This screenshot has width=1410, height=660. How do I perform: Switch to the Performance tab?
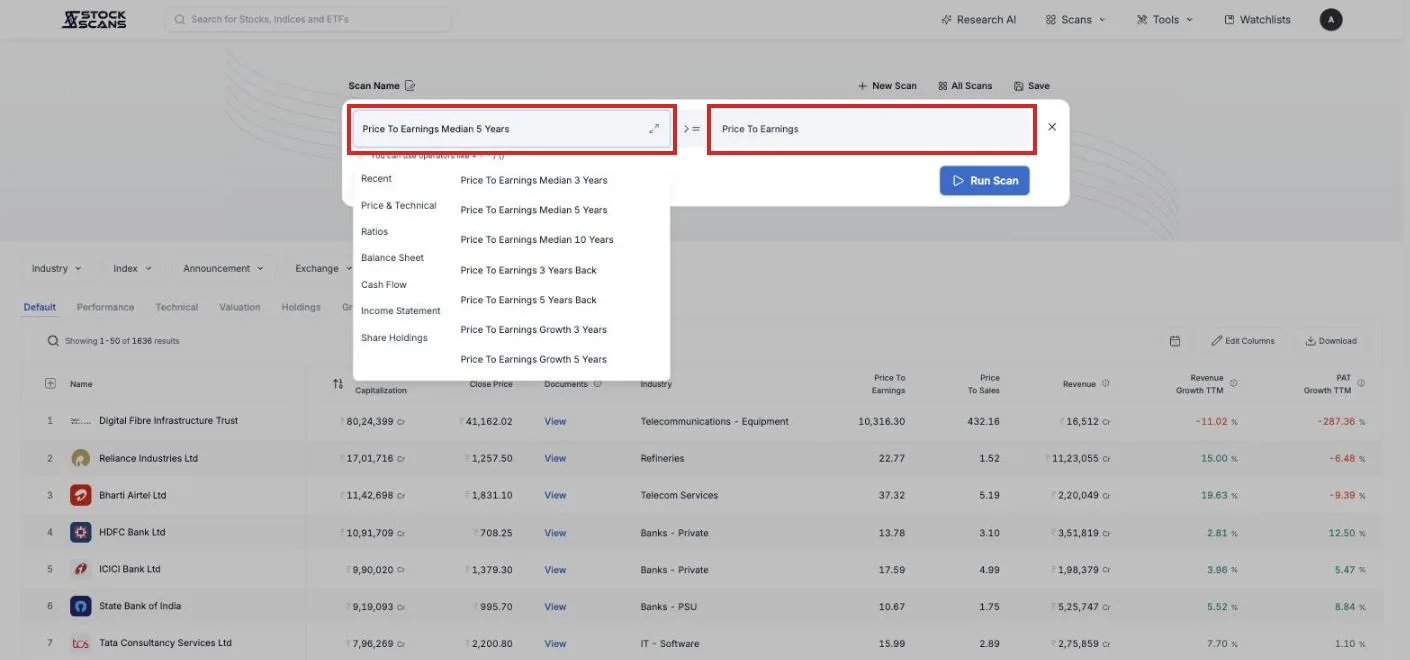click(x=105, y=308)
